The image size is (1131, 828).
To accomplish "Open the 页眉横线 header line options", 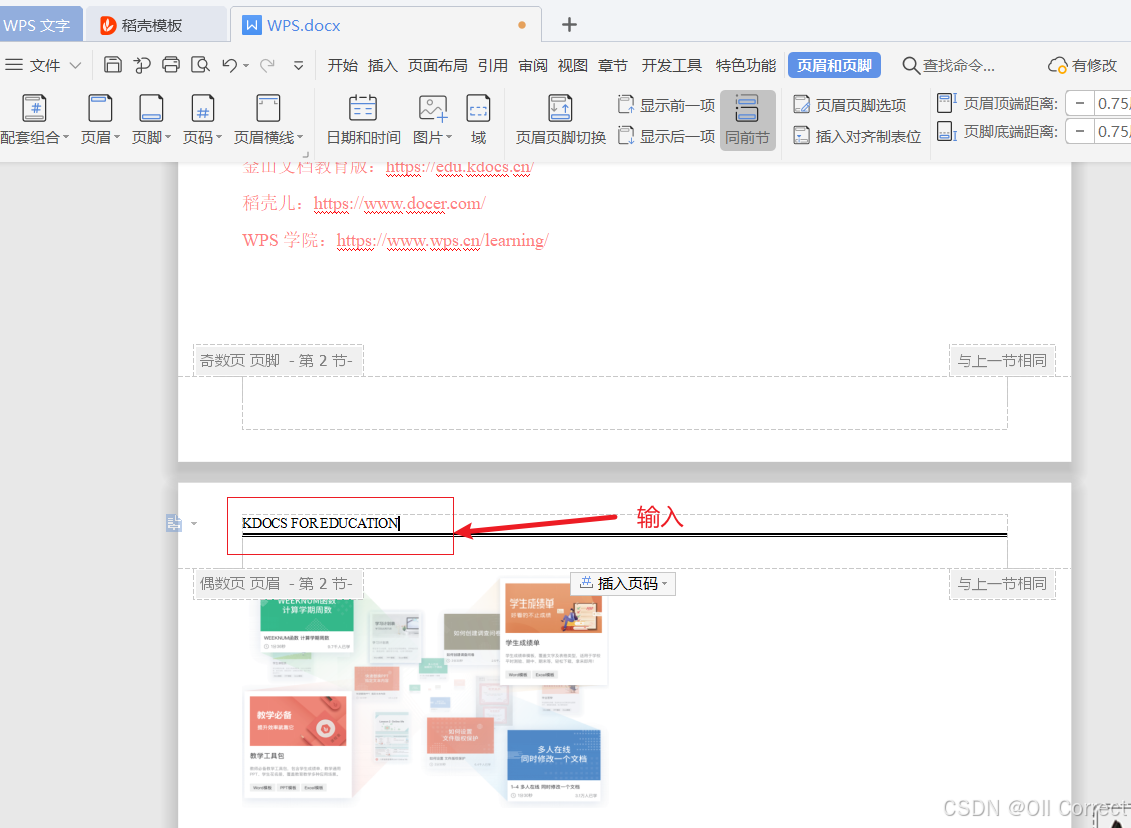I will coord(268,120).
